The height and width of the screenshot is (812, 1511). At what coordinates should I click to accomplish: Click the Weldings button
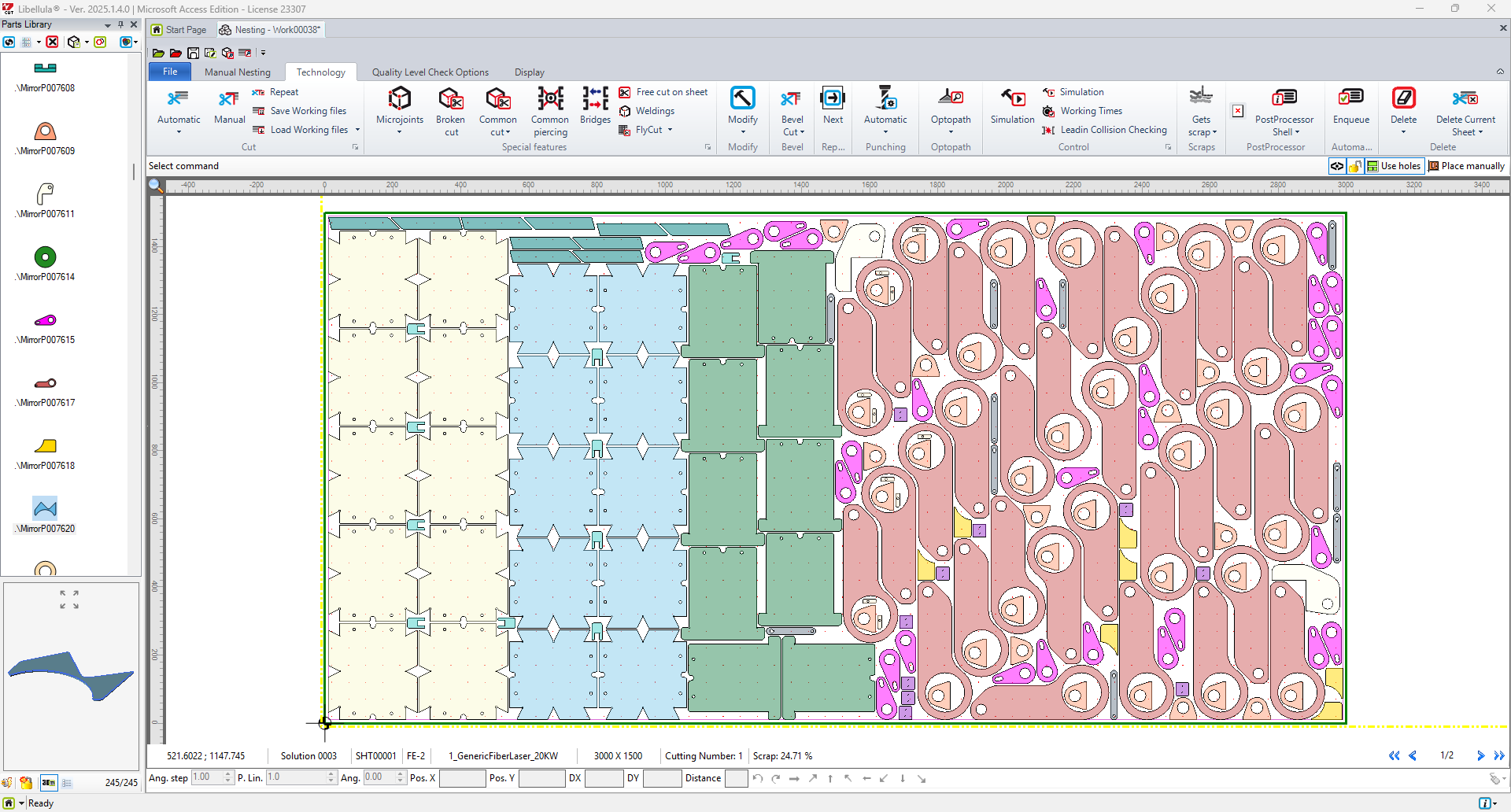(x=647, y=111)
